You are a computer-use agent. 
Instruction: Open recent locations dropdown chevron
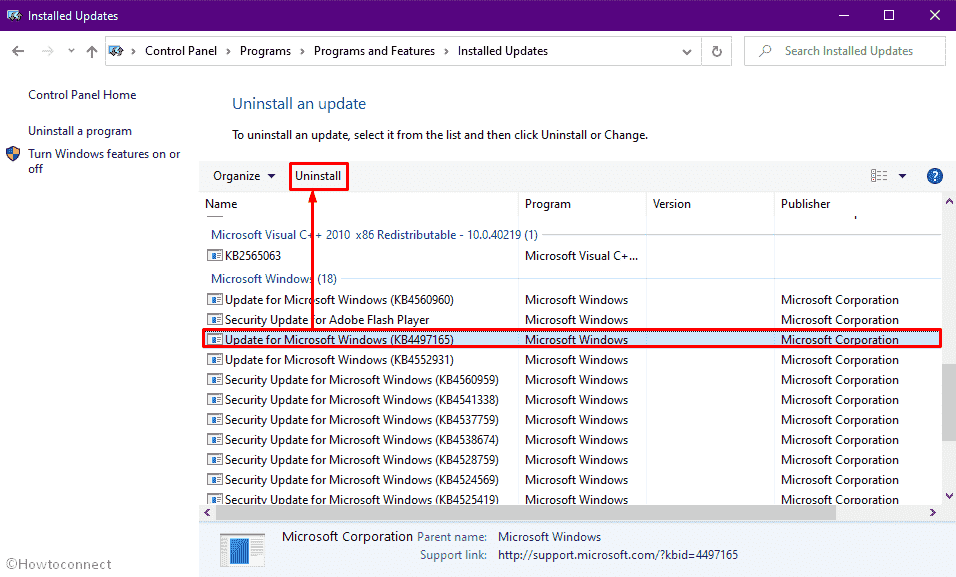(71, 51)
